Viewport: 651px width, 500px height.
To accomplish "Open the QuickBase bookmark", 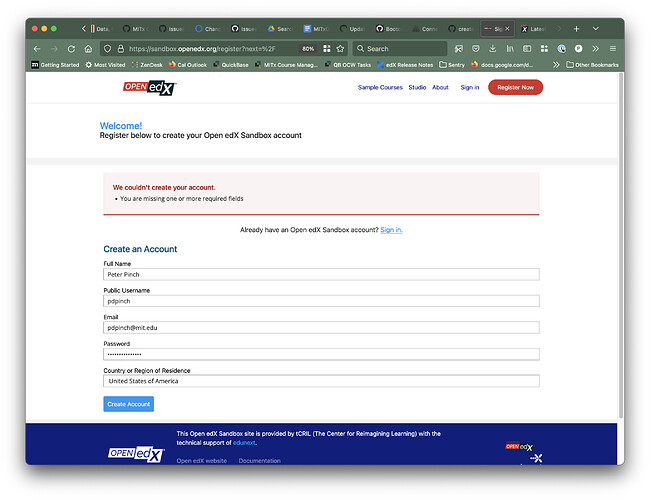I will [x=231, y=65].
